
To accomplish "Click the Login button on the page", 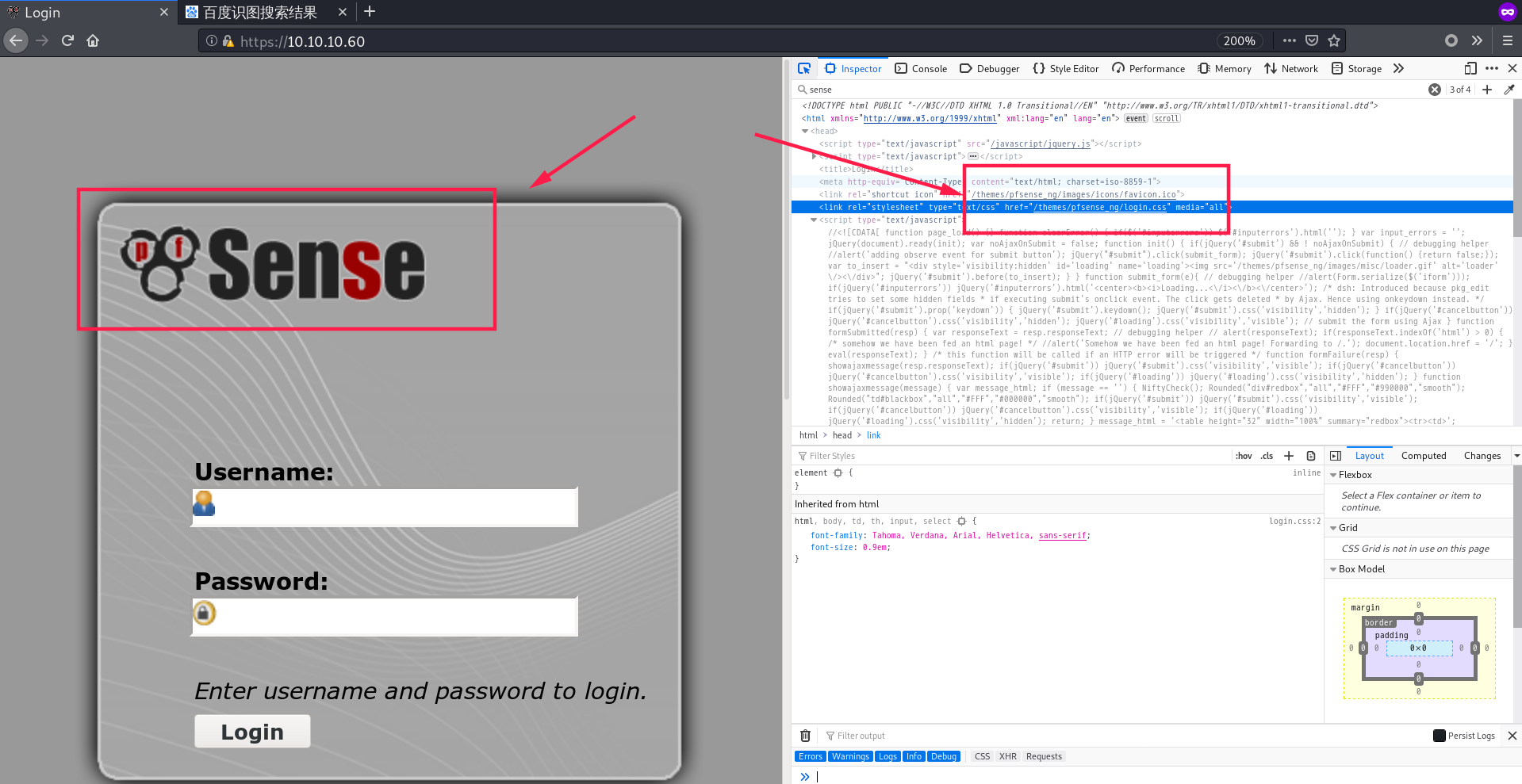I will 252,732.
